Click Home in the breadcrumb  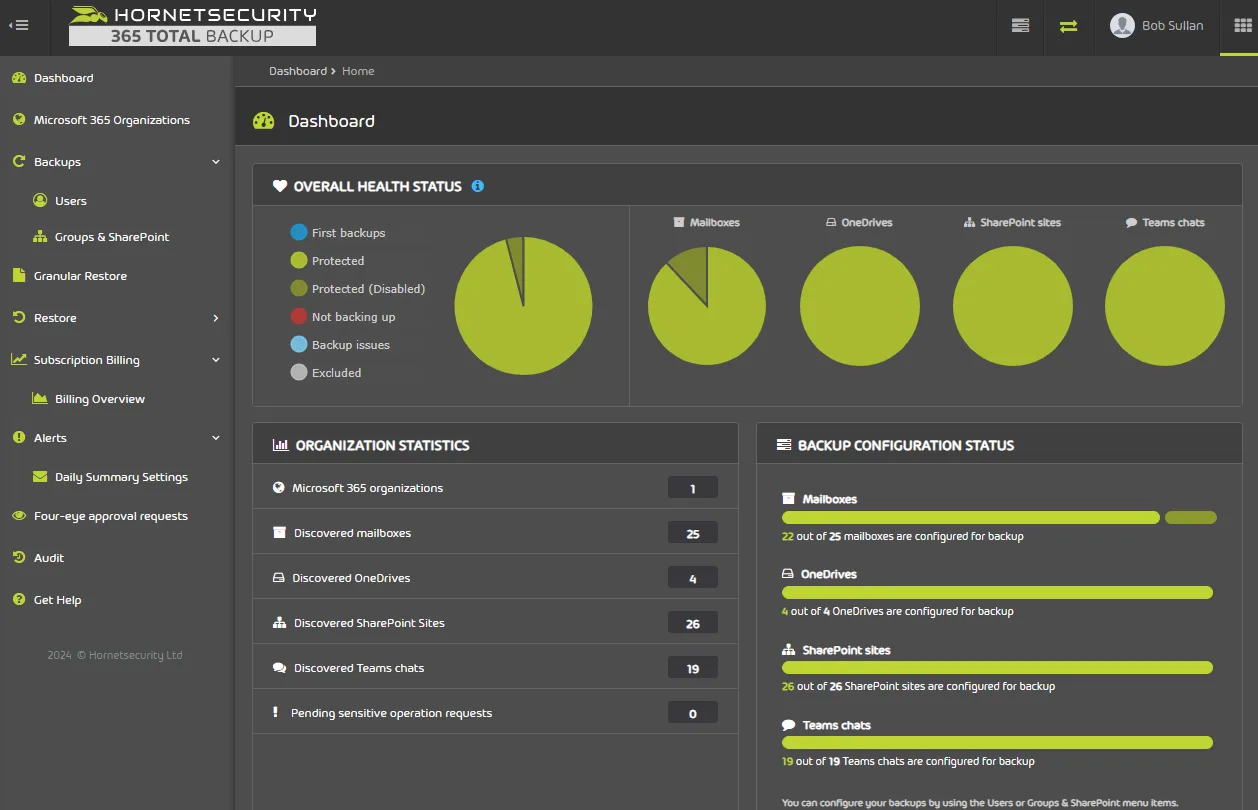coord(358,71)
